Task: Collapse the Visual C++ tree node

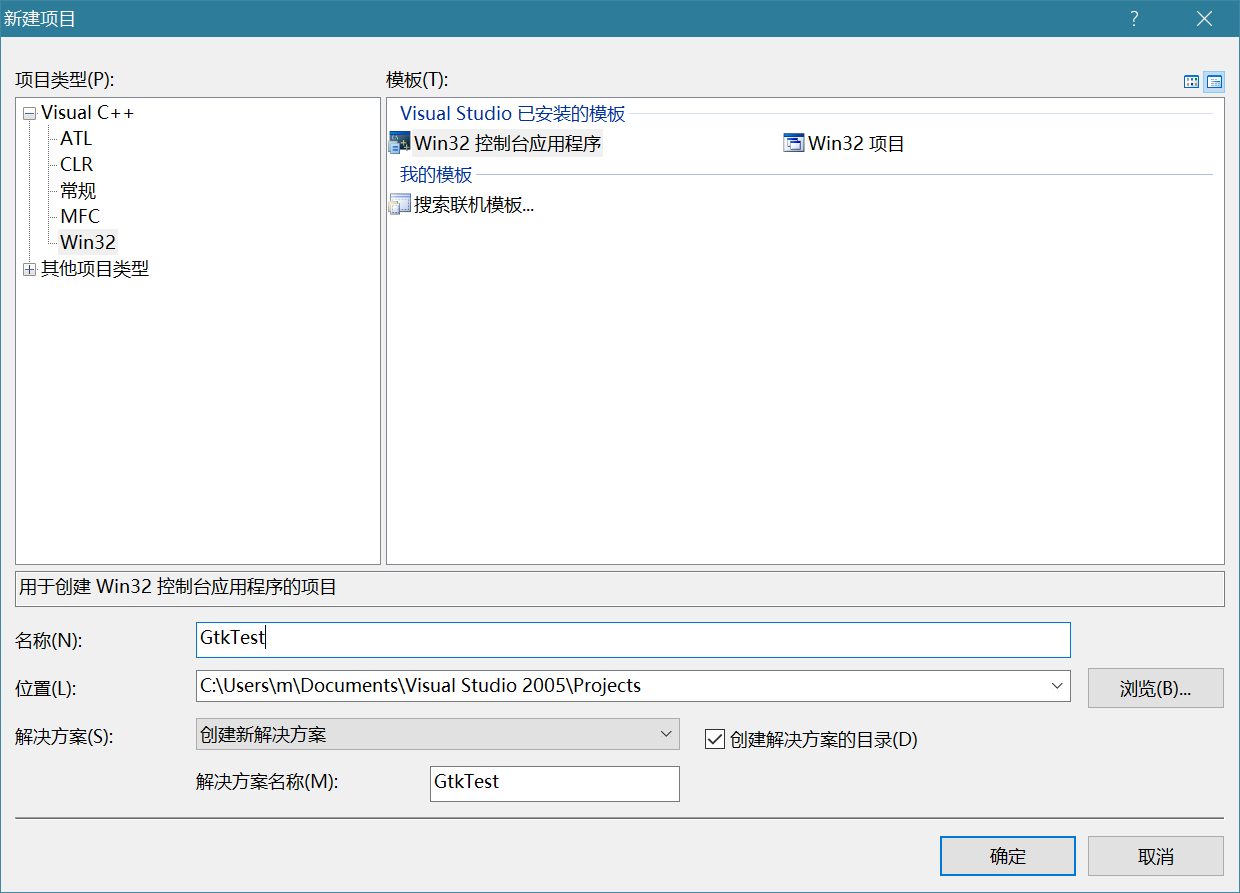Action: click(x=29, y=114)
